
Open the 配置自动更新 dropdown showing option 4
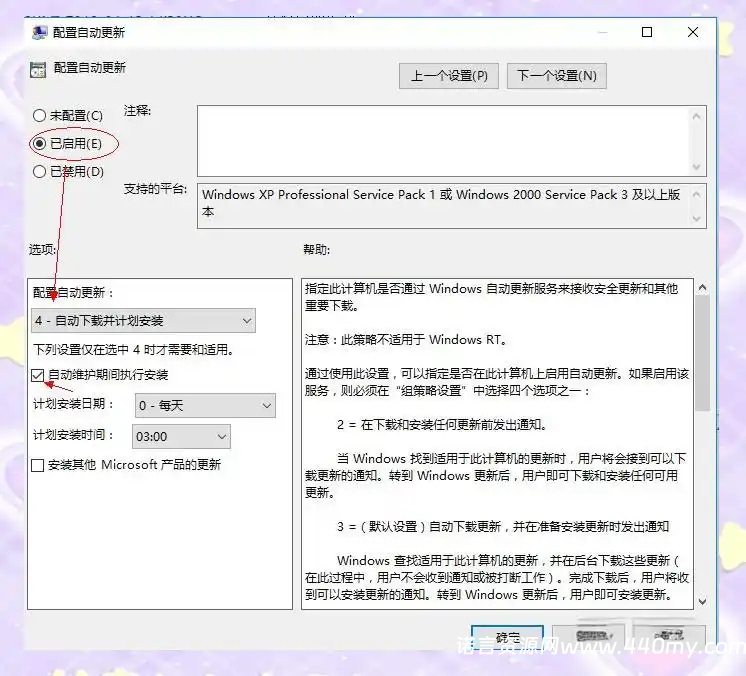pyautogui.click(x=143, y=321)
